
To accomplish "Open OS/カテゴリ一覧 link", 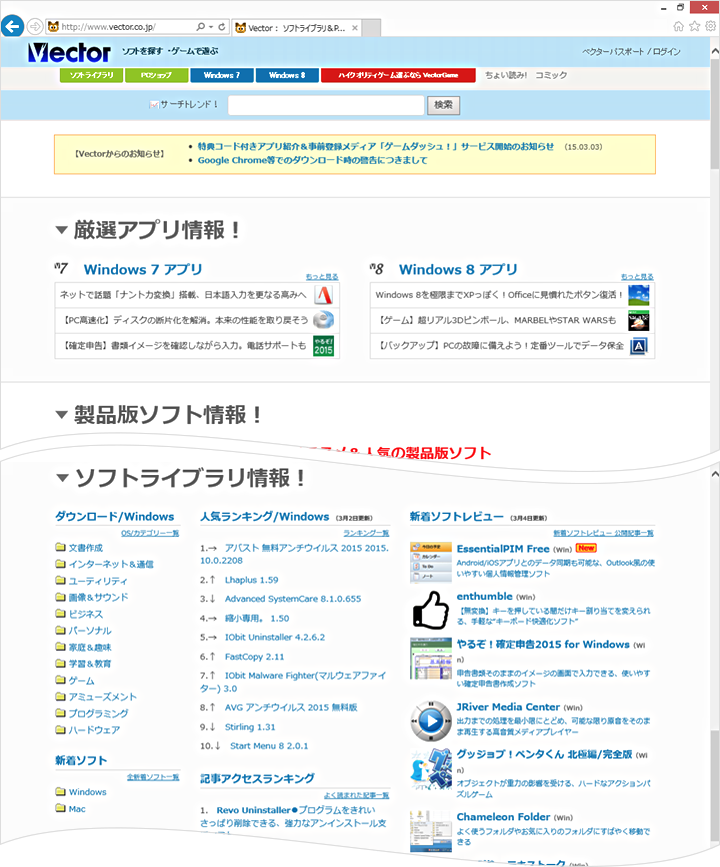I will coord(150,533).
